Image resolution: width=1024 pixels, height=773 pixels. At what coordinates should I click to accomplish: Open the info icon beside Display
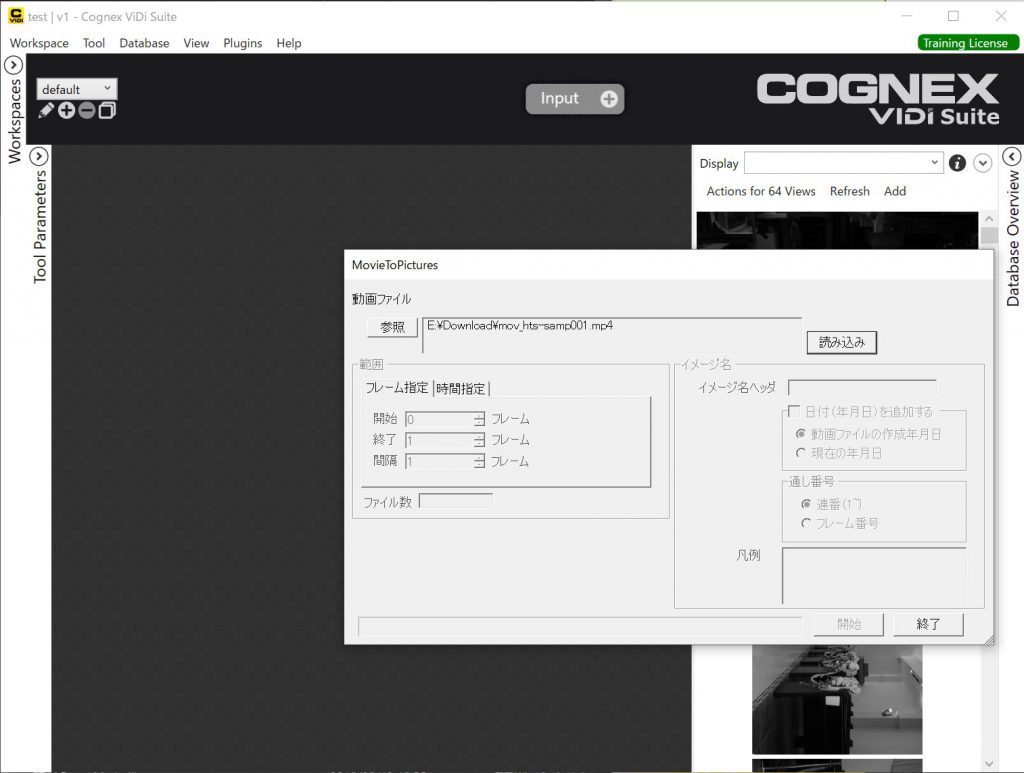coord(957,163)
